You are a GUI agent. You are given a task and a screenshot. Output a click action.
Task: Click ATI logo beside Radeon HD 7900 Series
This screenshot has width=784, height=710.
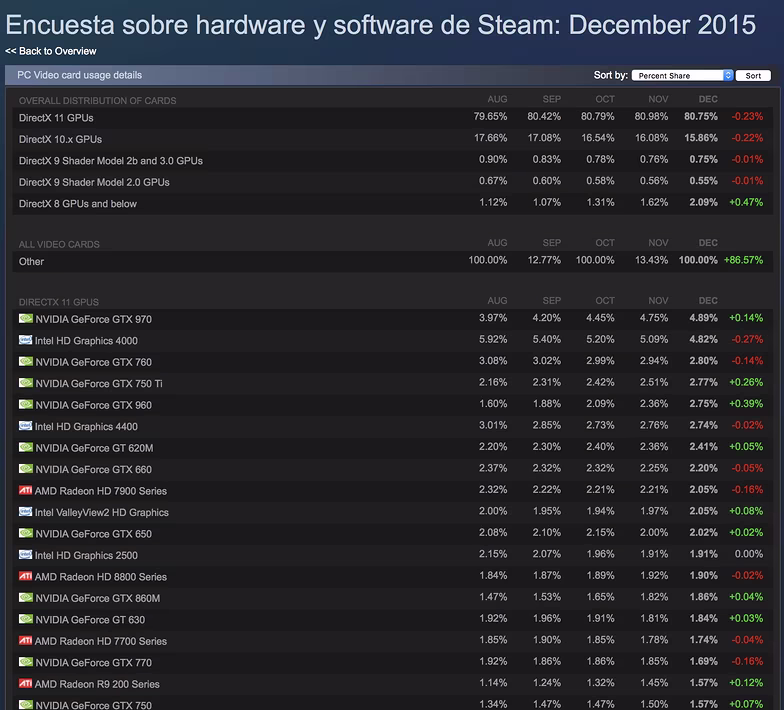[26, 490]
